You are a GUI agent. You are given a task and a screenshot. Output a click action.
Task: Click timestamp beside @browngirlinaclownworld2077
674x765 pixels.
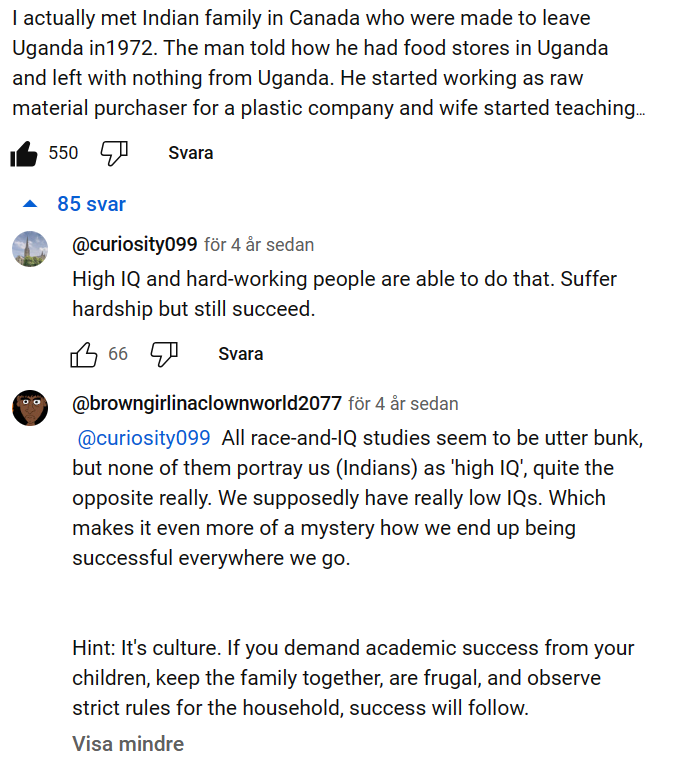click(404, 404)
